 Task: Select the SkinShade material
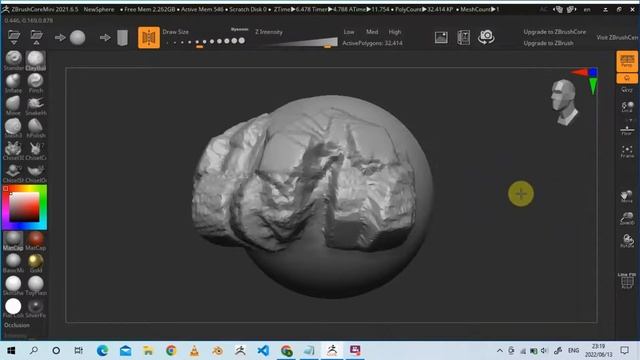click(13, 286)
